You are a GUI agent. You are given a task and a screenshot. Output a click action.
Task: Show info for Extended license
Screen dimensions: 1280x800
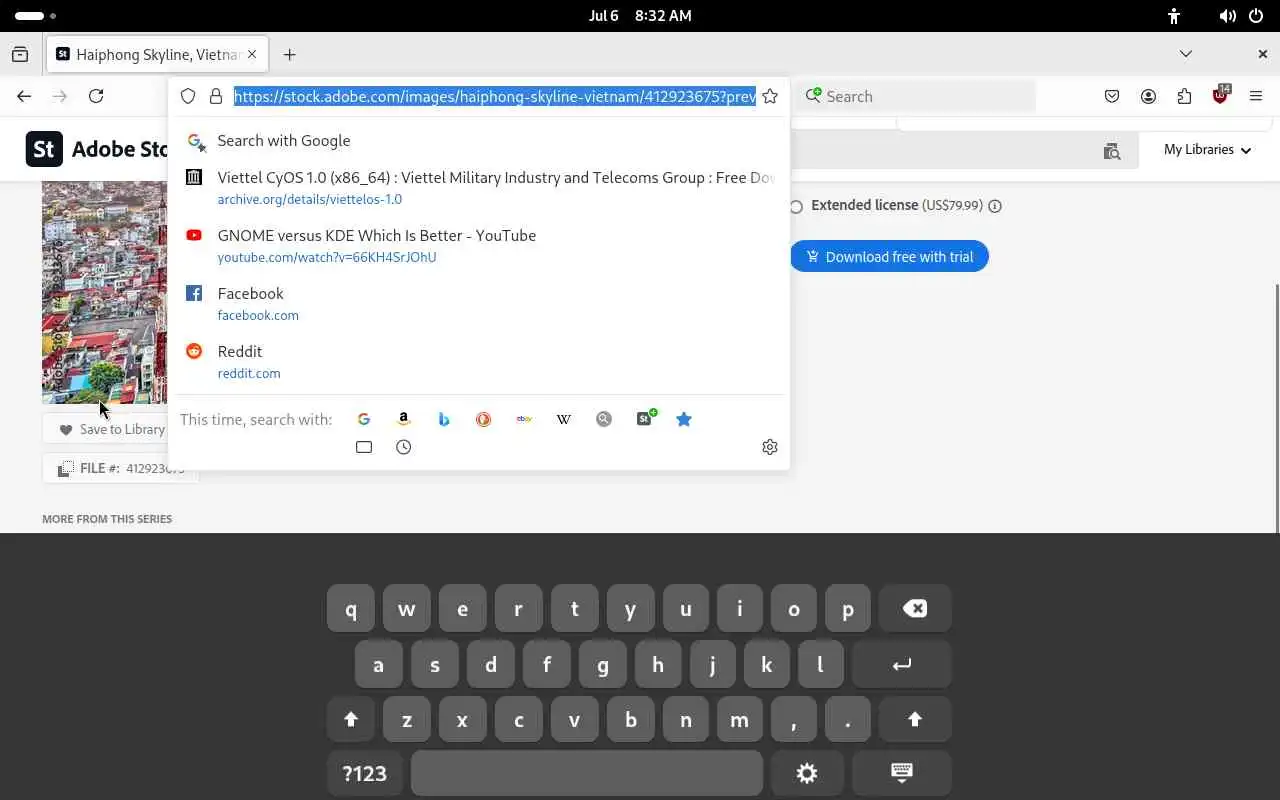(995, 206)
